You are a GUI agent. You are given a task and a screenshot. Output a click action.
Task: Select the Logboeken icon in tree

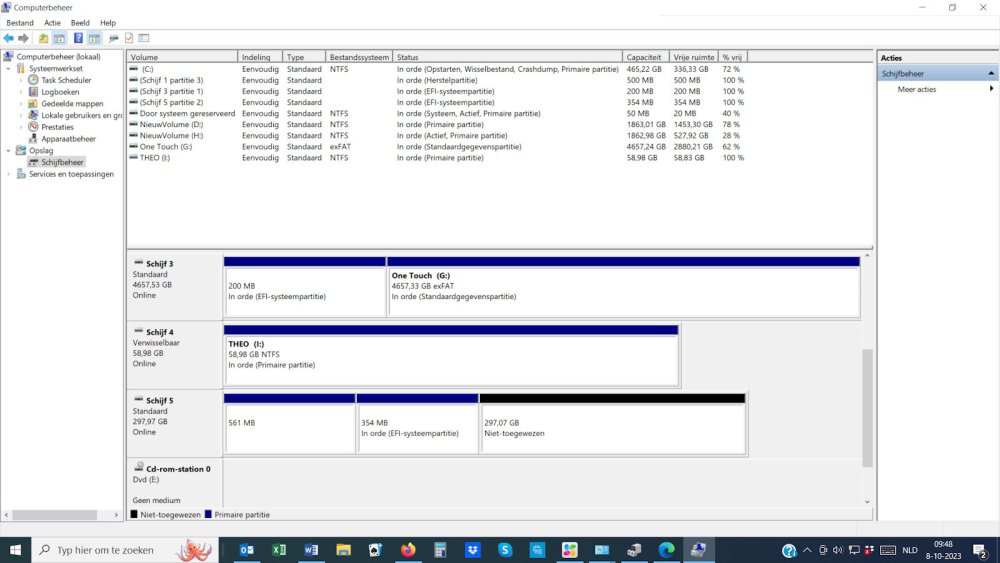click(33, 92)
